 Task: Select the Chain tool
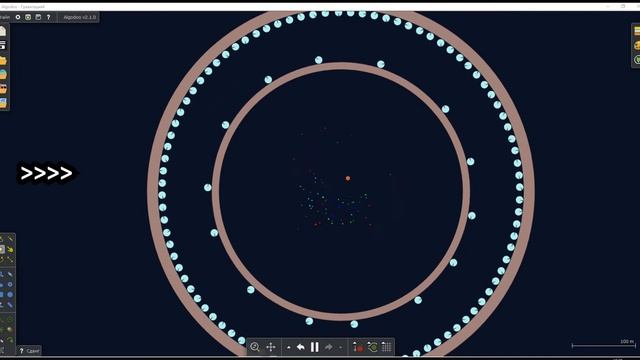[10, 305]
